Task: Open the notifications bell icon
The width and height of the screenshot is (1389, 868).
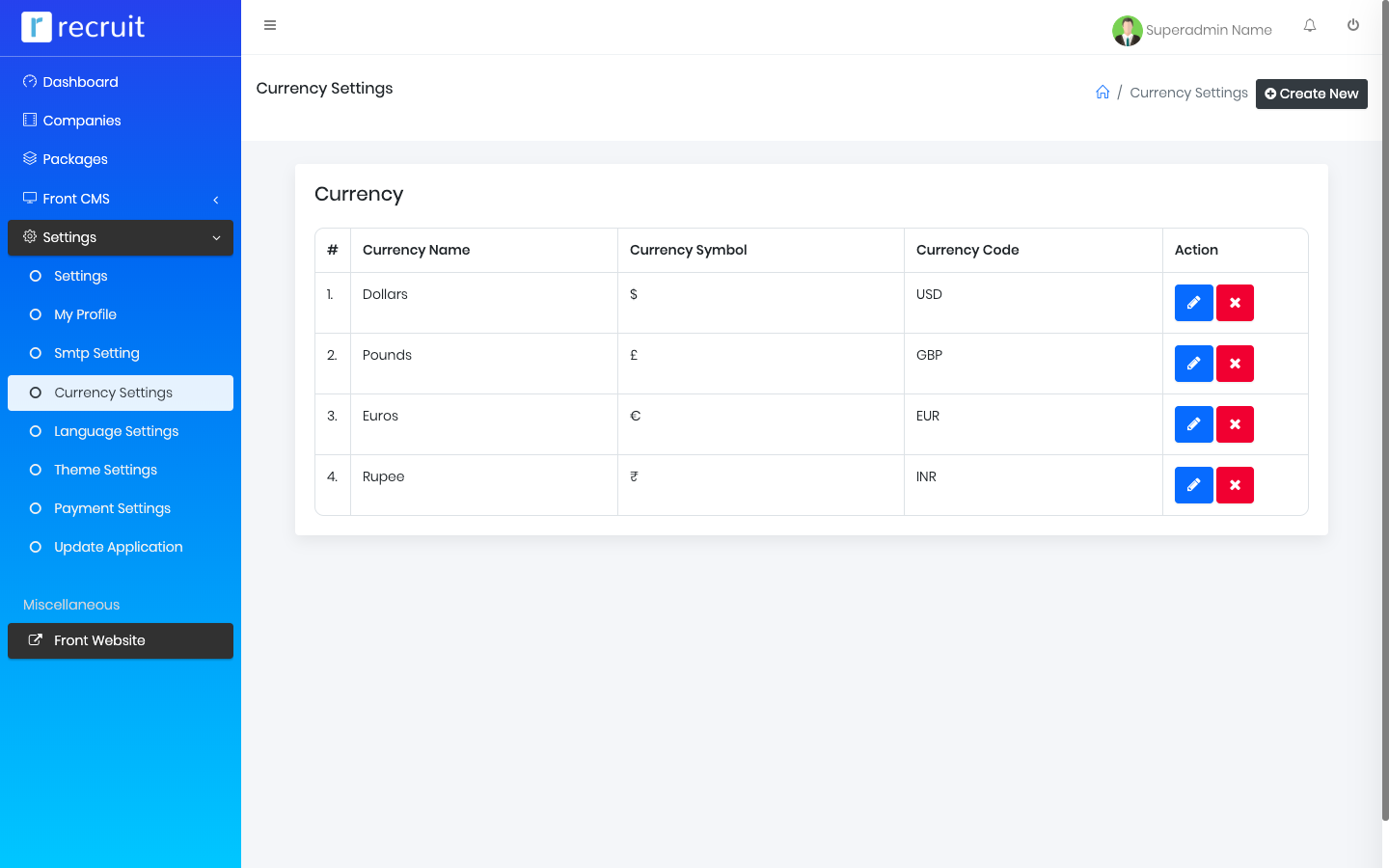Action: [x=1310, y=26]
